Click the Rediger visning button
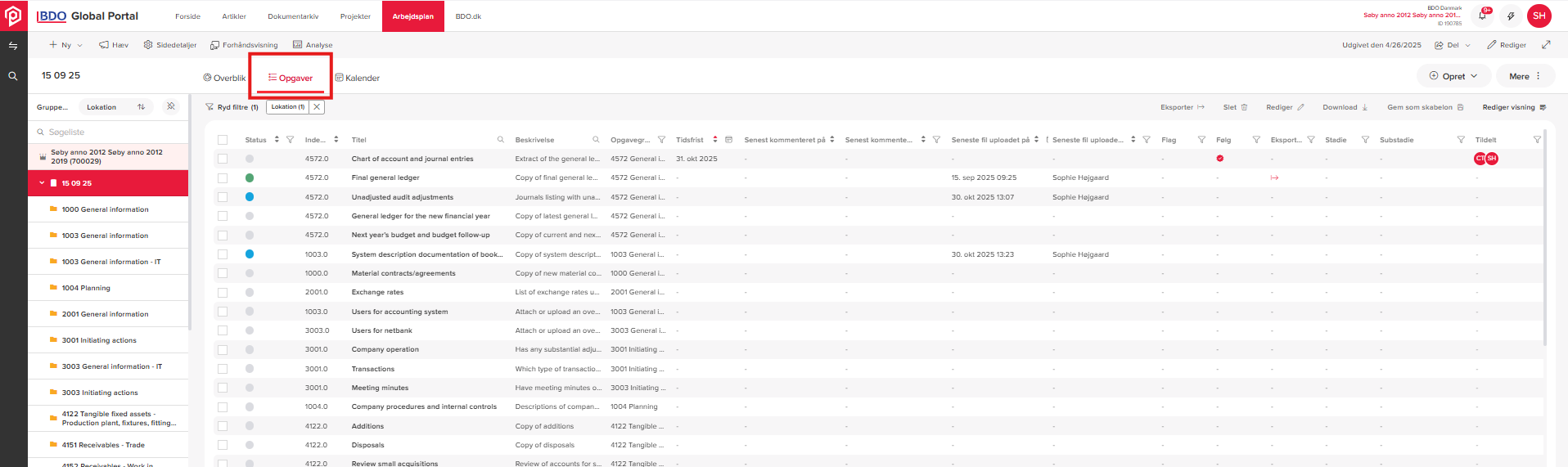This screenshot has width=1568, height=467. click(1514, 107)
